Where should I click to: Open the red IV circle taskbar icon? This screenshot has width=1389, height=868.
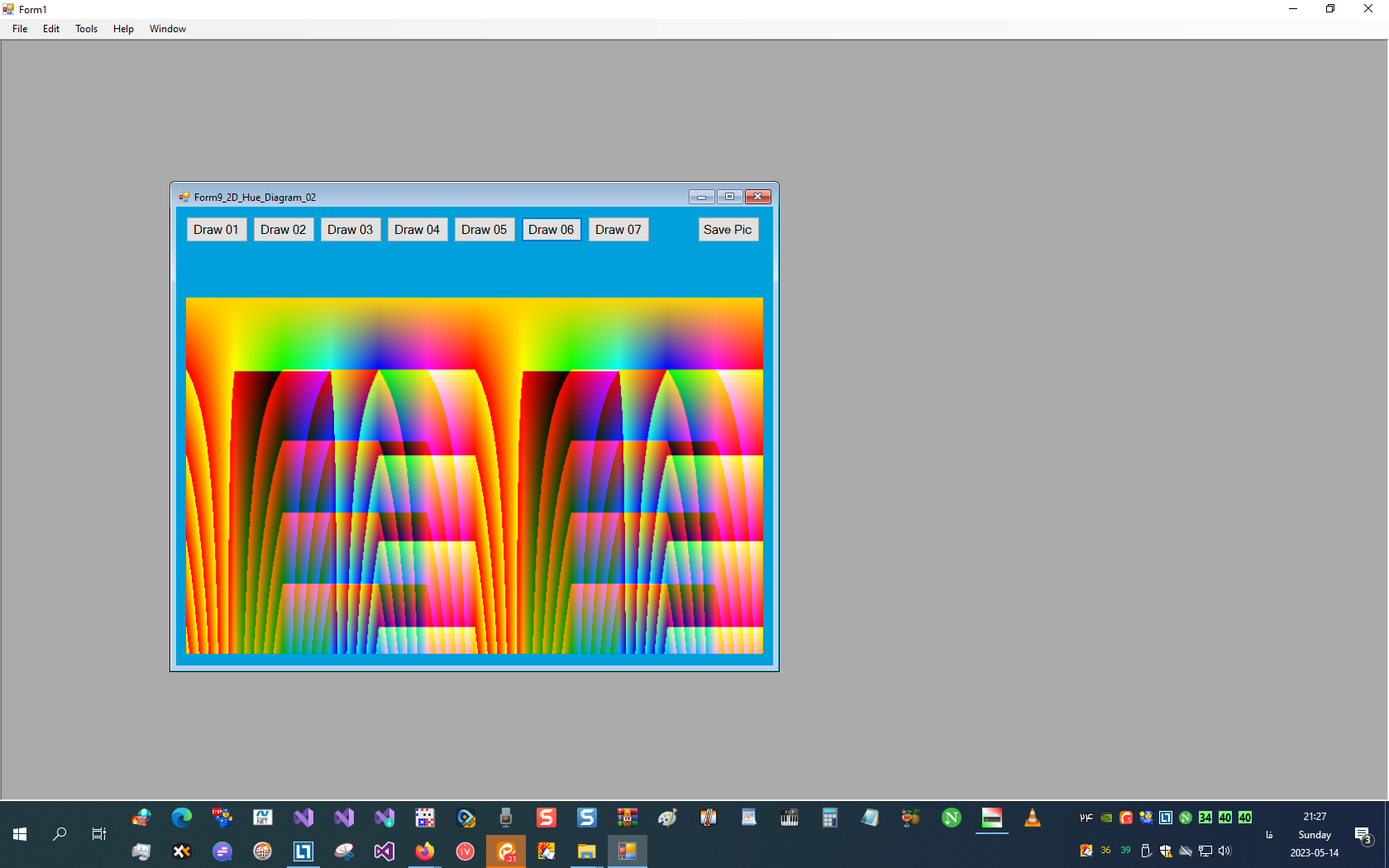click(x=465, y=851)
